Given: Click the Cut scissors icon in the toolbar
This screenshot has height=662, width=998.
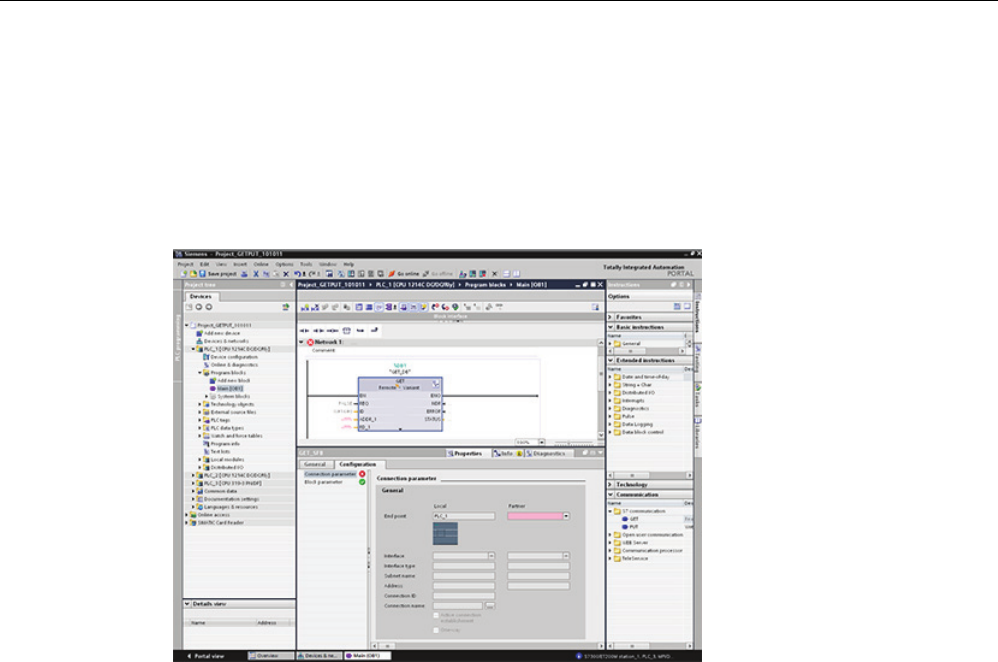Looking at the screenshot, I should pyautogui.click(x=256, y=274).
